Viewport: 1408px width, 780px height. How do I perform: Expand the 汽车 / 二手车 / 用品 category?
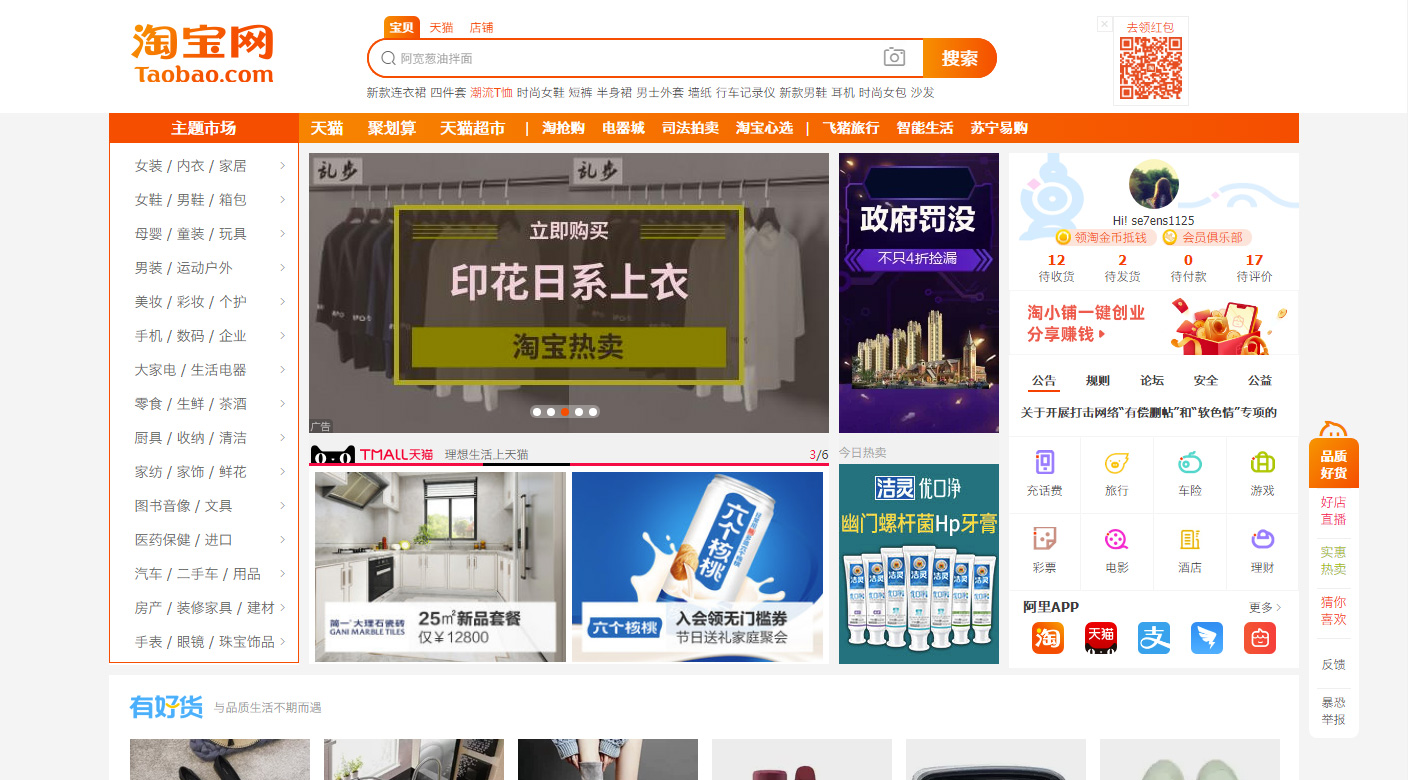pyautogui.click(x=204, y=574)
